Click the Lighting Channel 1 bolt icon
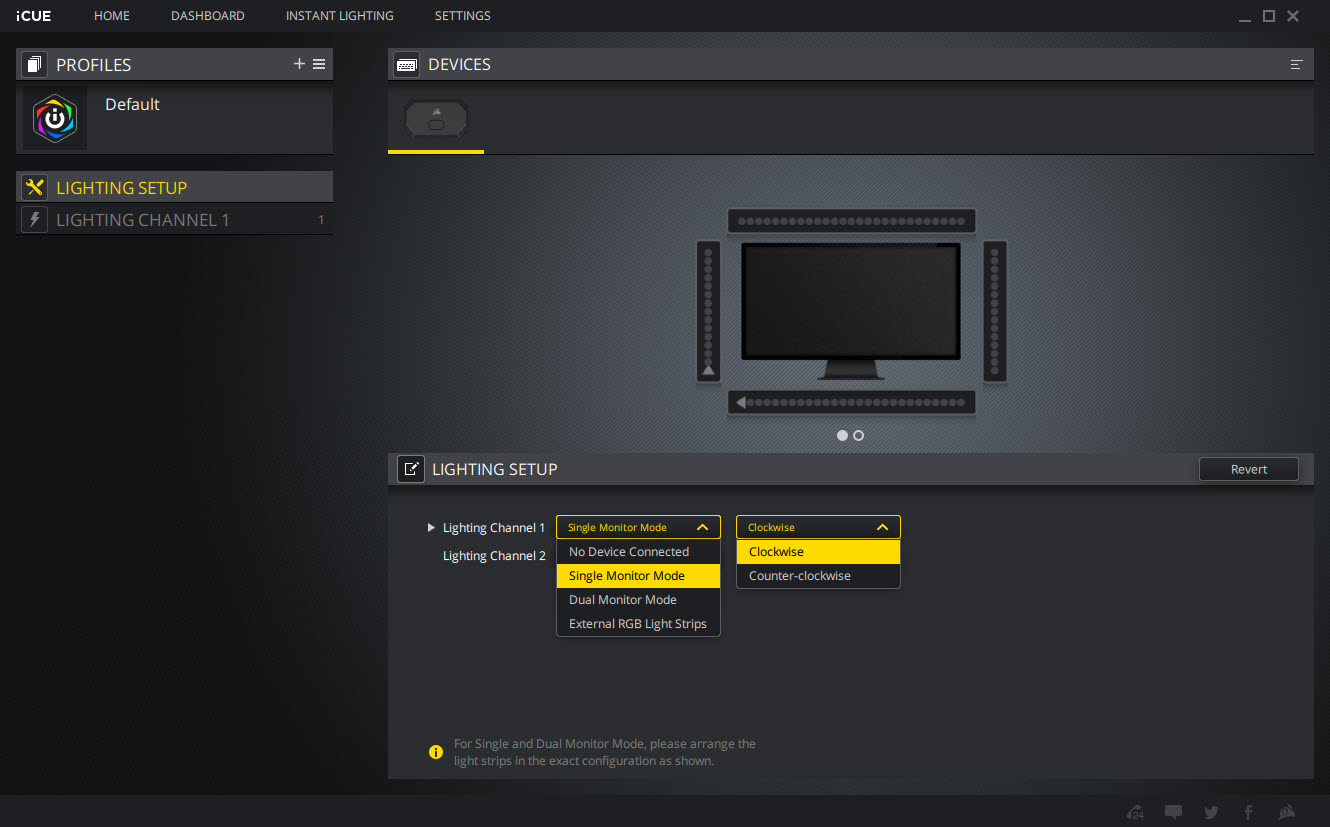 [x=35, y=220]
